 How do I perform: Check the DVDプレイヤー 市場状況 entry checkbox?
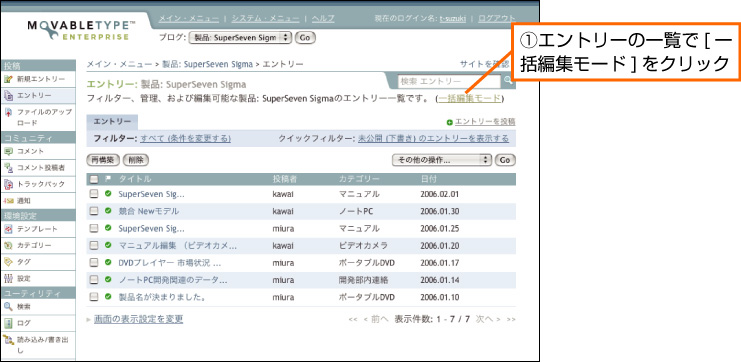click(94, 263)
